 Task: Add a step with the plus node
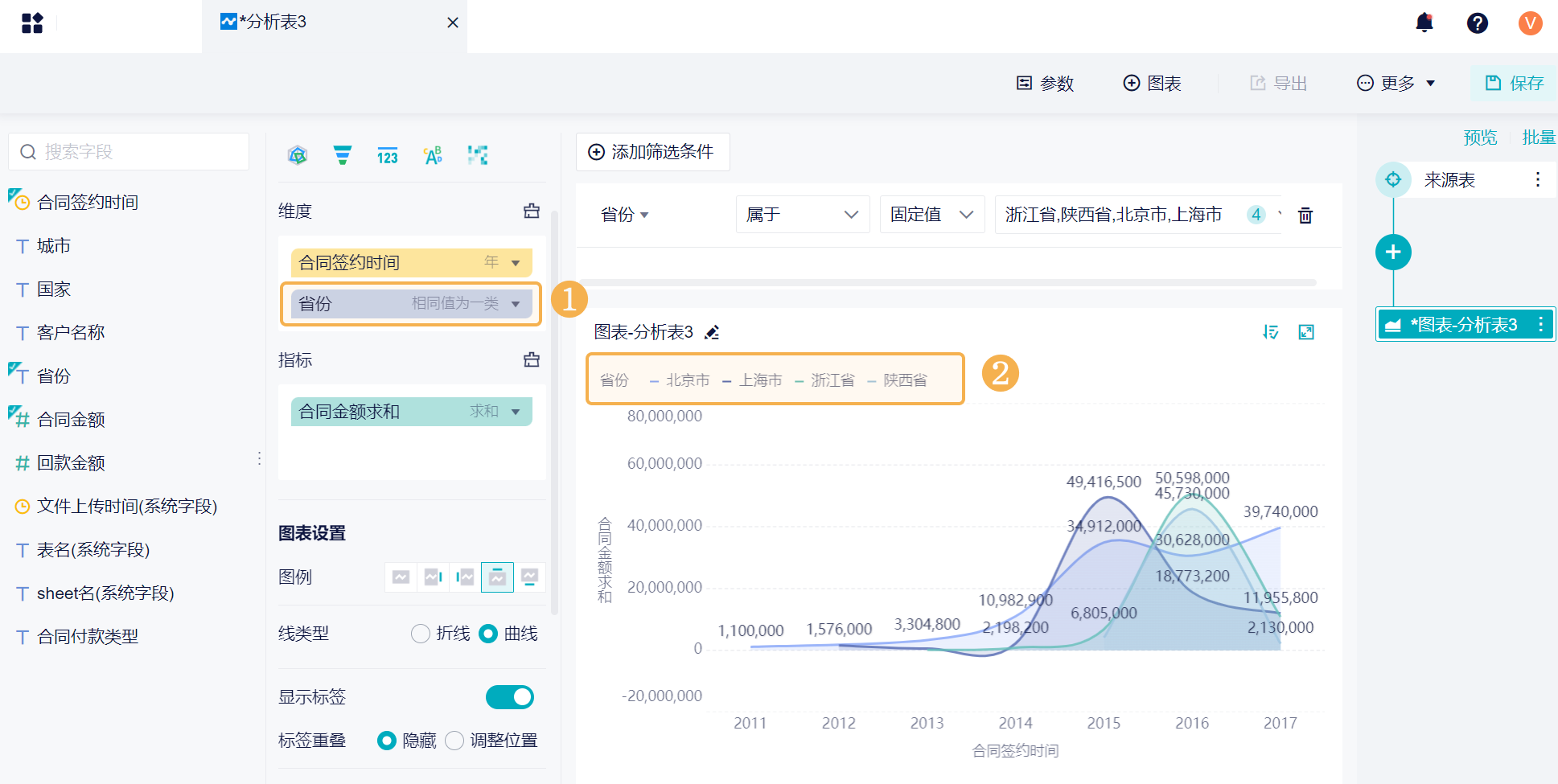click(1393, 252)
